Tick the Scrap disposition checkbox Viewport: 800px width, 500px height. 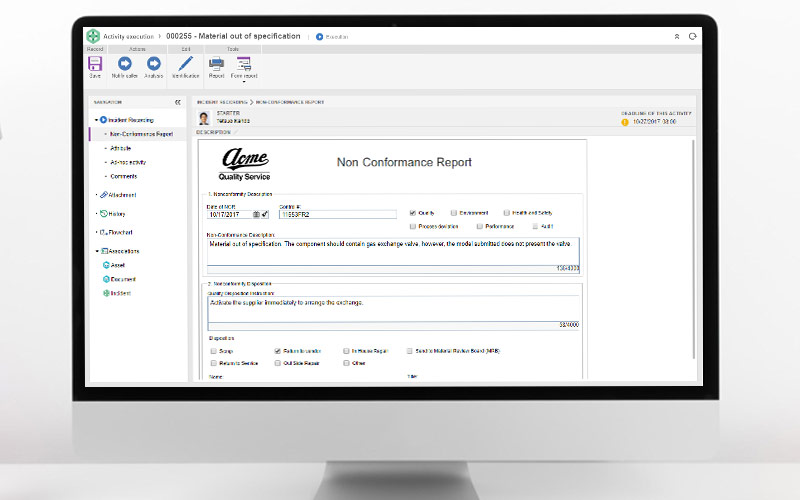pyautogui.click(x=213, y=351)
